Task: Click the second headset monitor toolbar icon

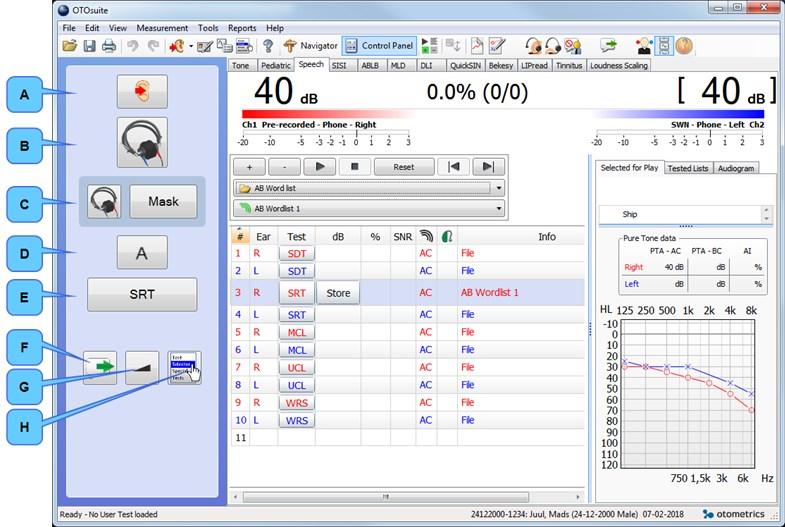Action: coord(553,46)
